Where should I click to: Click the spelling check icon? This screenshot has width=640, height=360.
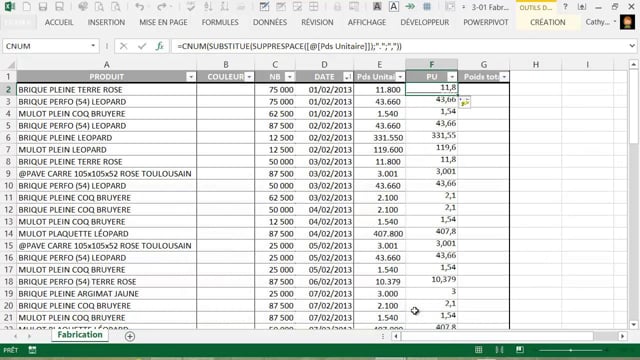click(190, 7)
